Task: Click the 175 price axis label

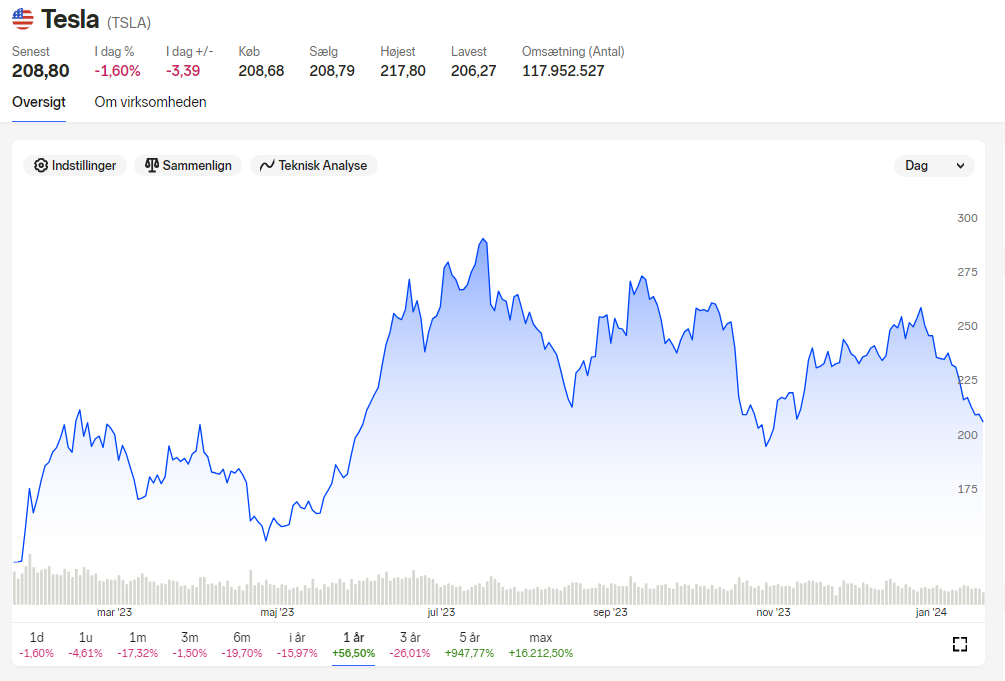Action: (967, 489)
